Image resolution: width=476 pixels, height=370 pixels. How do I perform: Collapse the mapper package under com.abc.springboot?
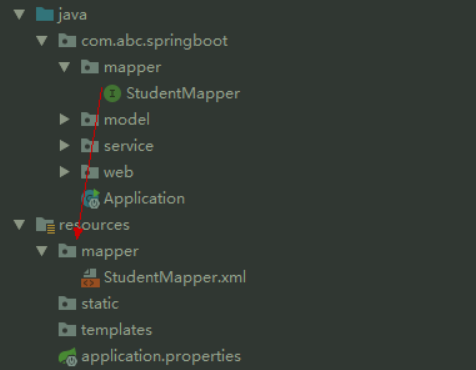pyautogui.click(x=64, y=67)
